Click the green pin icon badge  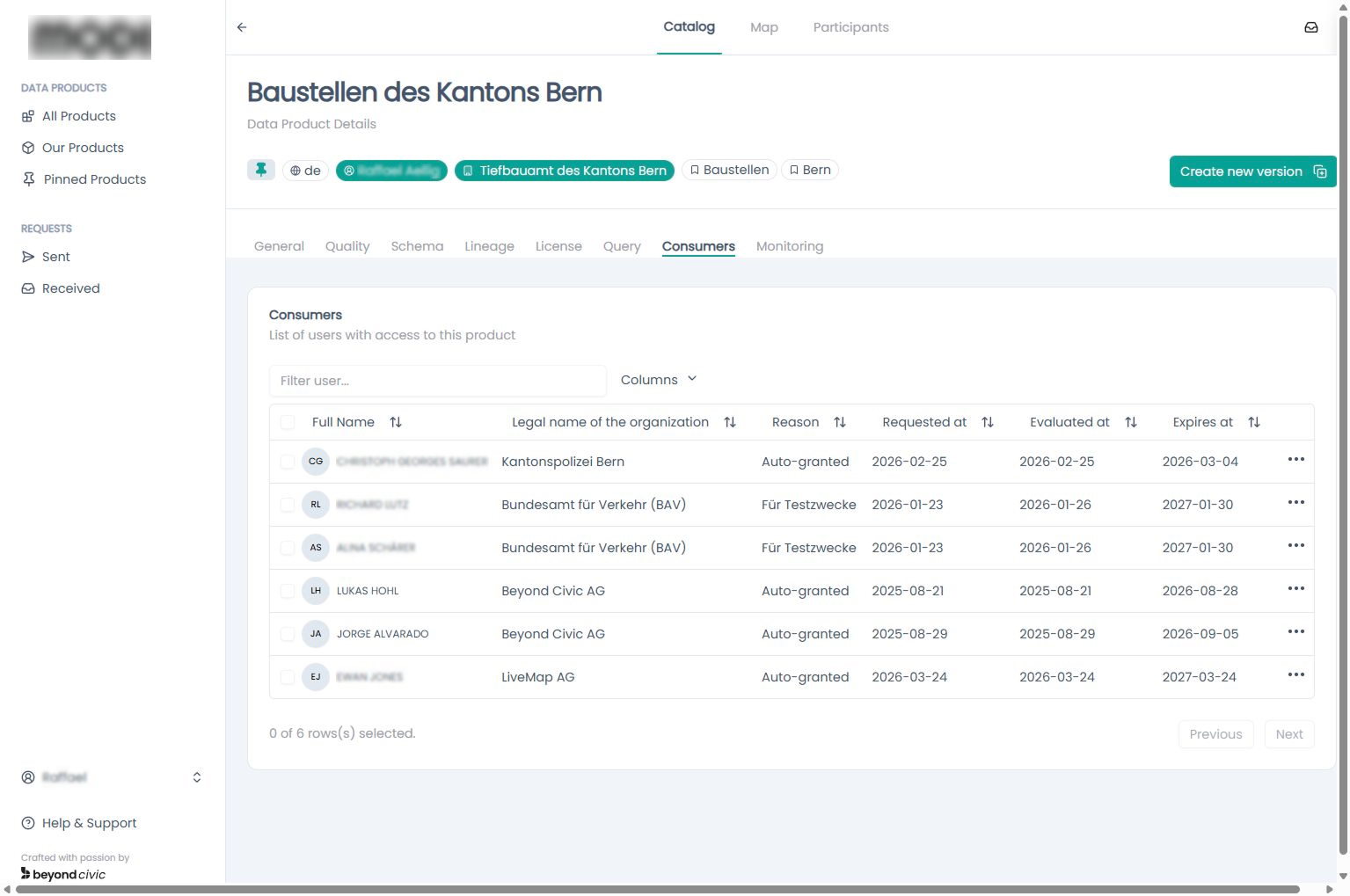(261, 170)
